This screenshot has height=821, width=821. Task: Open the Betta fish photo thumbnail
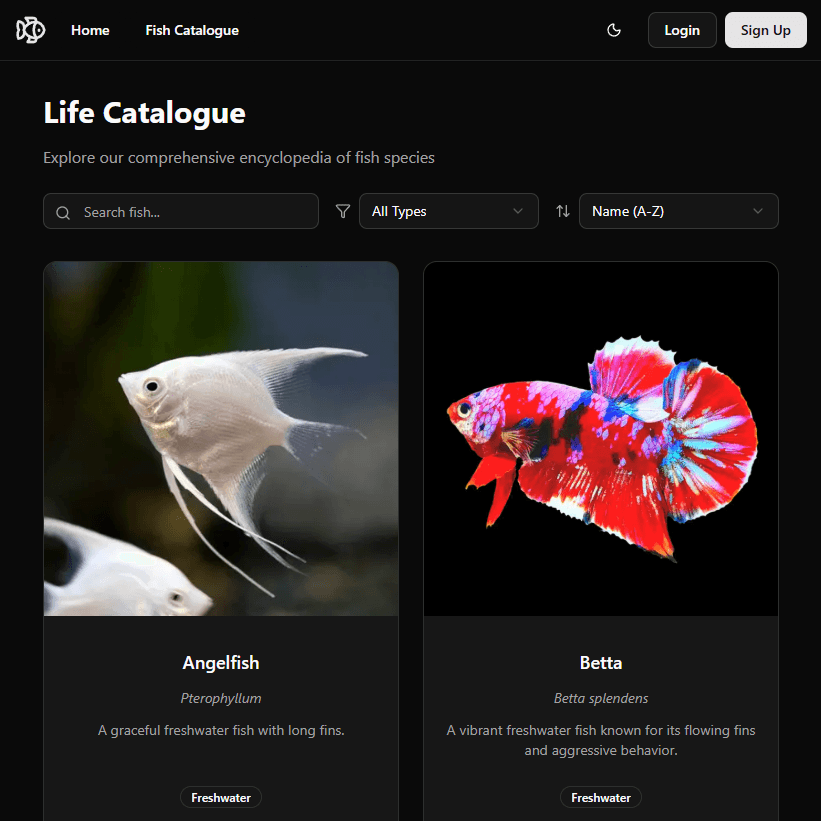(601, 439)
